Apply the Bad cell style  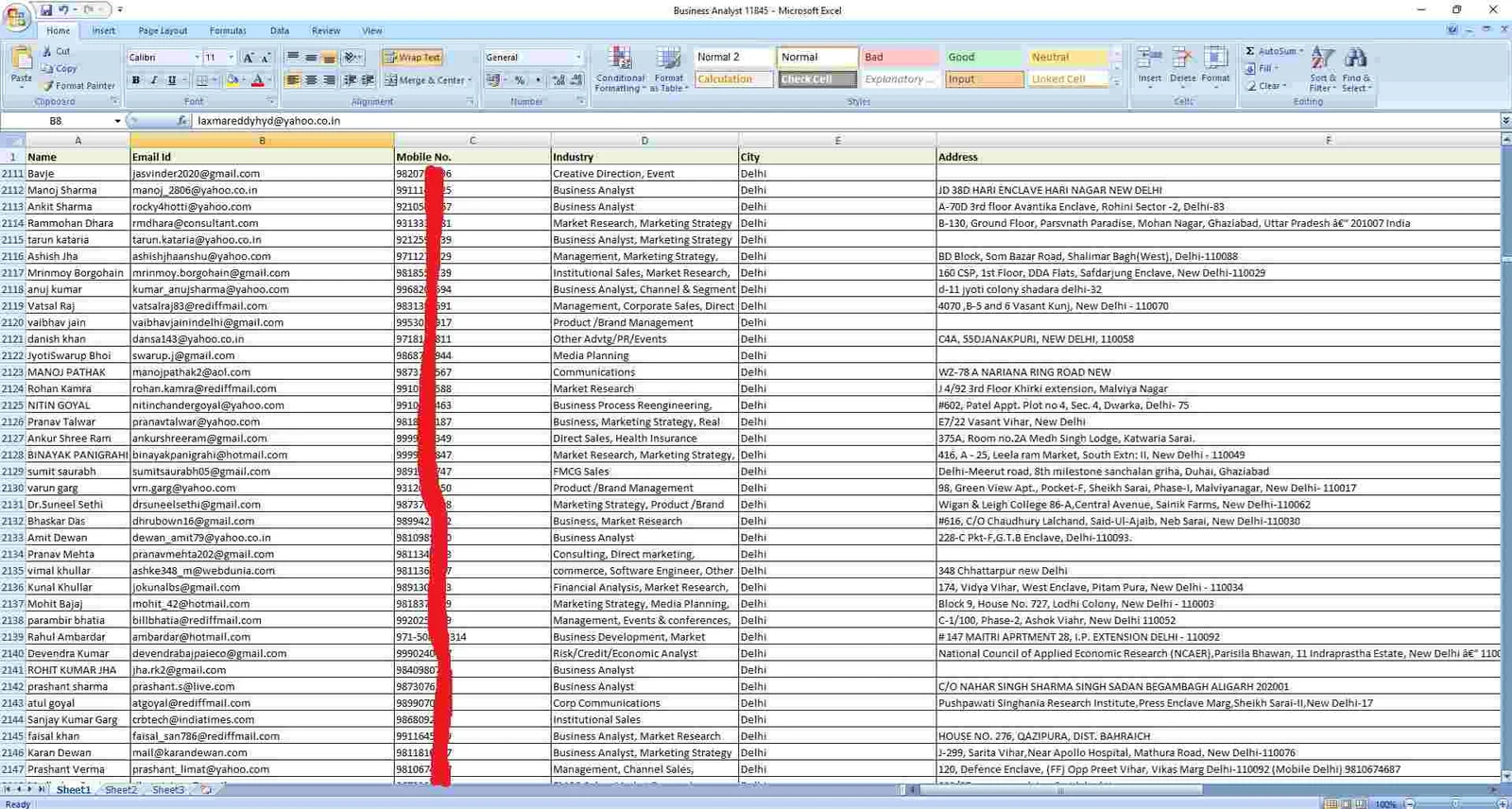click(898, 58)
